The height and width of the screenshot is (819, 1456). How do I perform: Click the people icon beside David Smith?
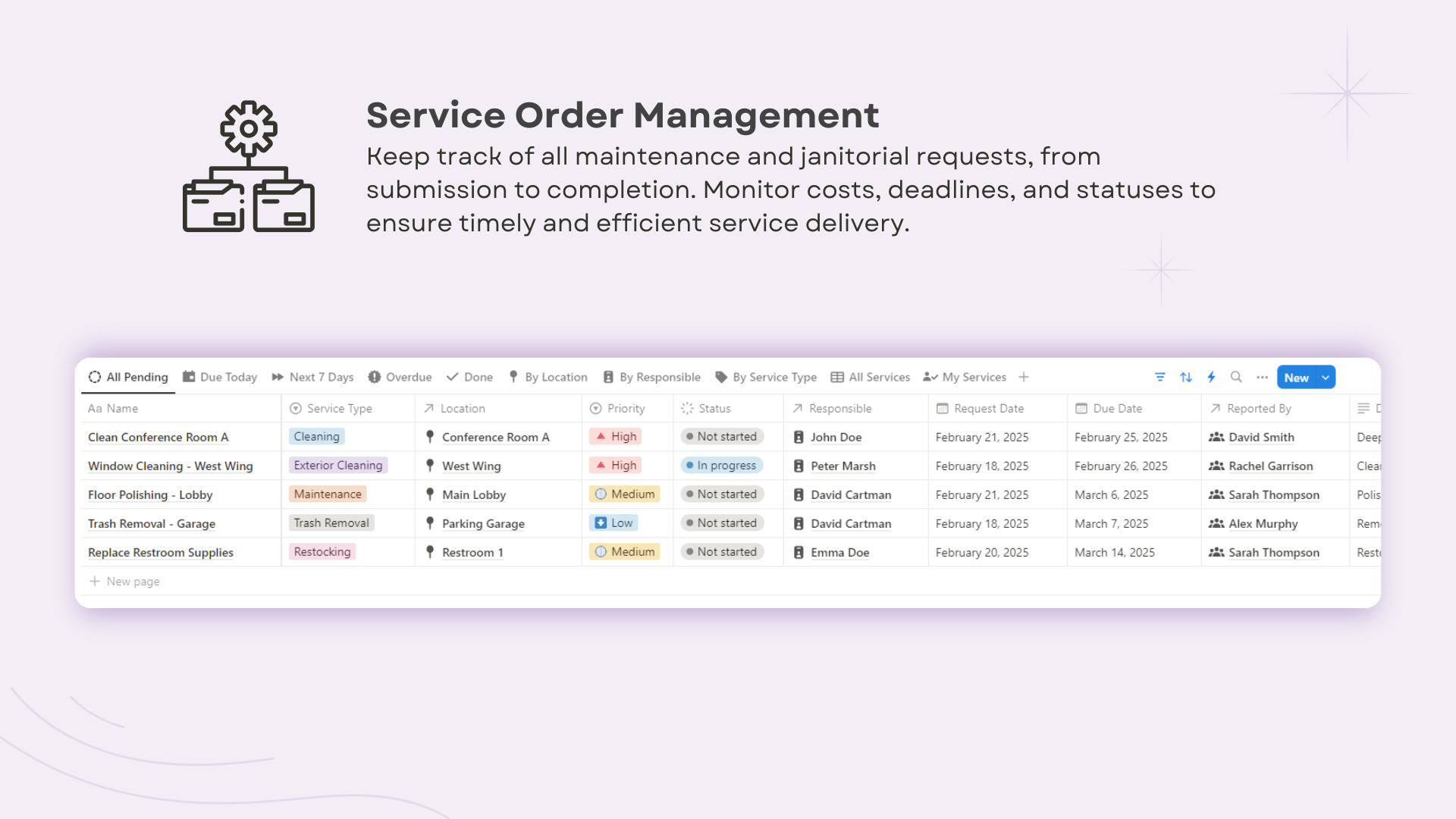pos(1216,437)
